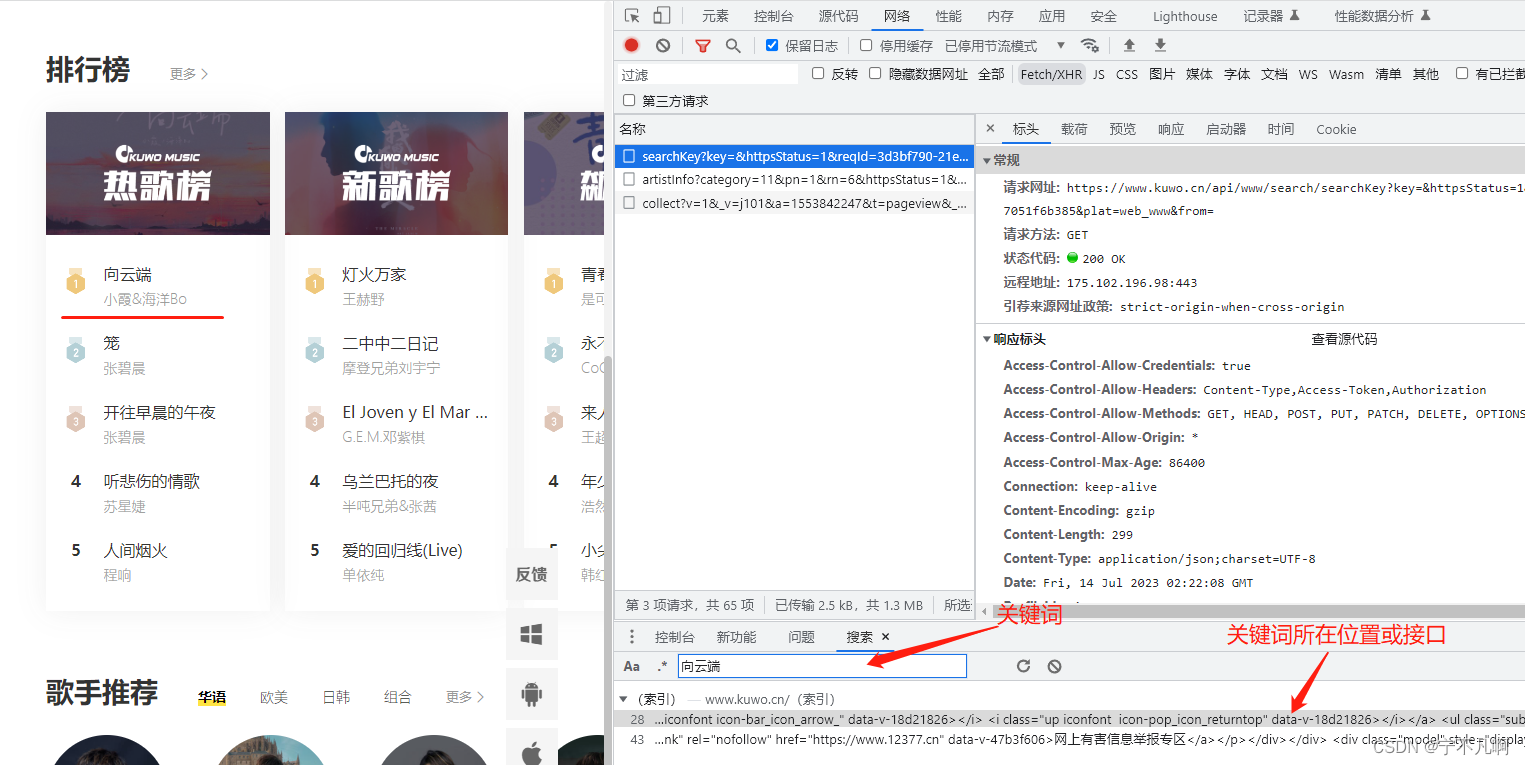Select the JS request filter

[x=1099, y=74]
